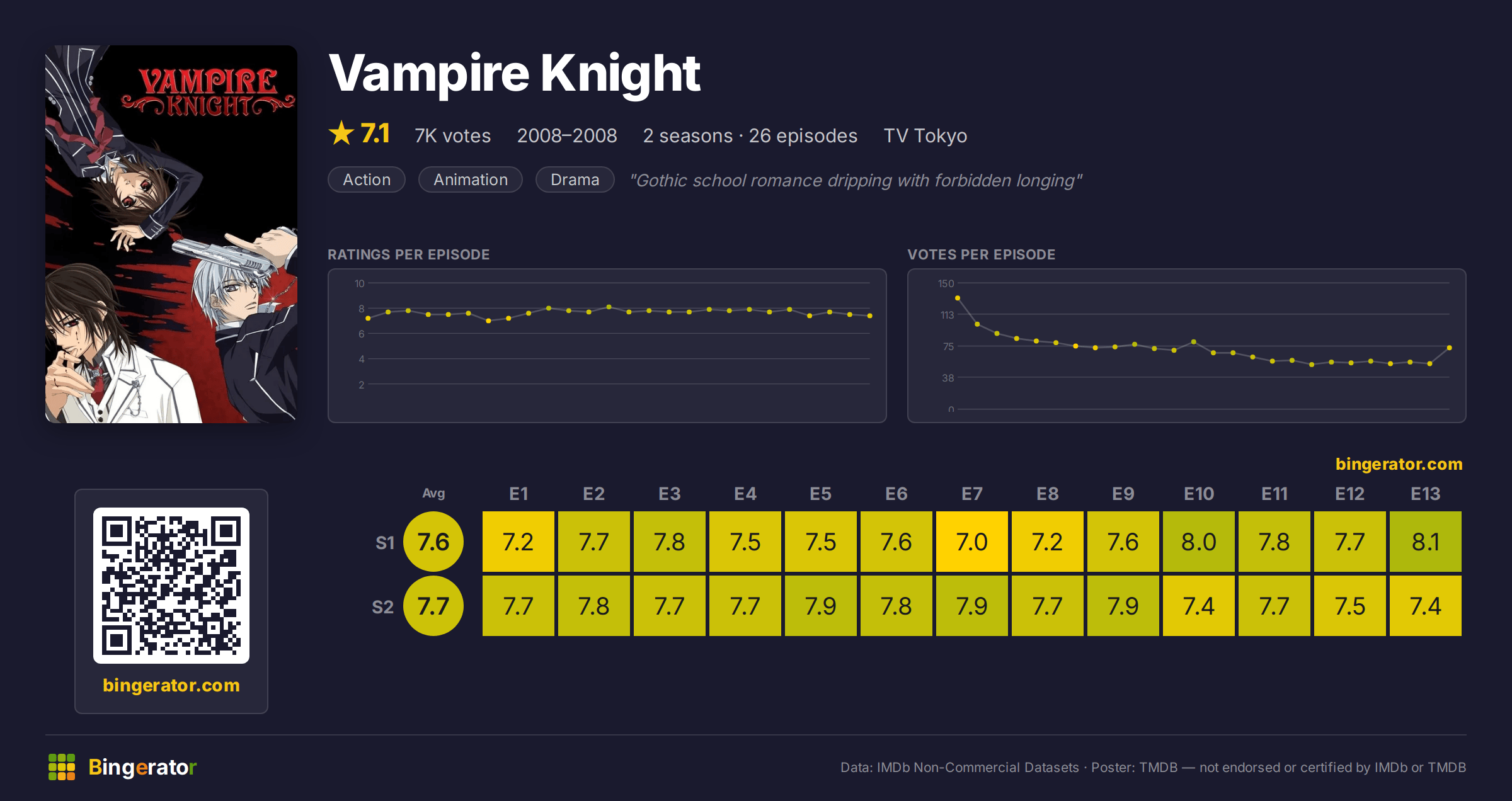This screenshot has height=801, width=1512.
Task: Click the E13 column header
Action: point(1426,494)
